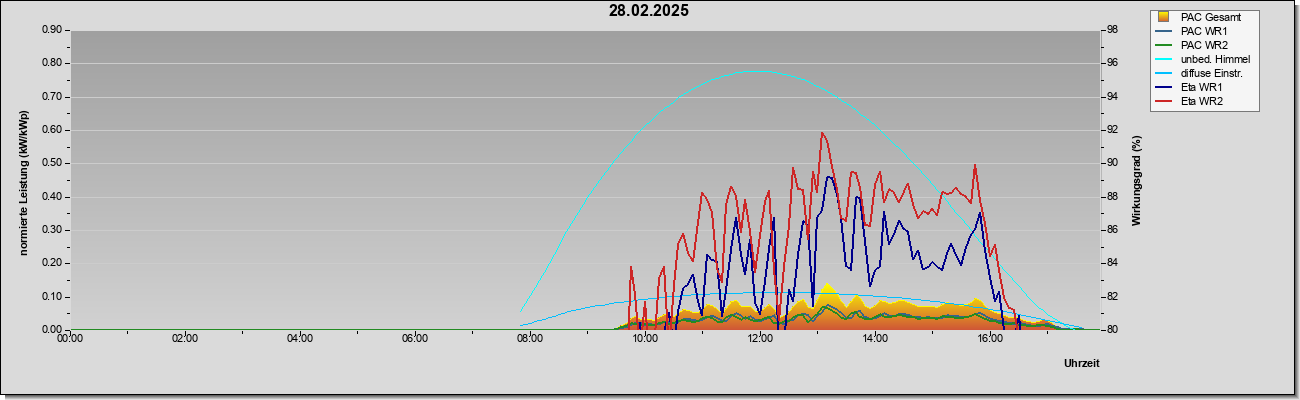Click the 0.50 left axis value
The image size is (1300, 400).
[x=51, y=163]
